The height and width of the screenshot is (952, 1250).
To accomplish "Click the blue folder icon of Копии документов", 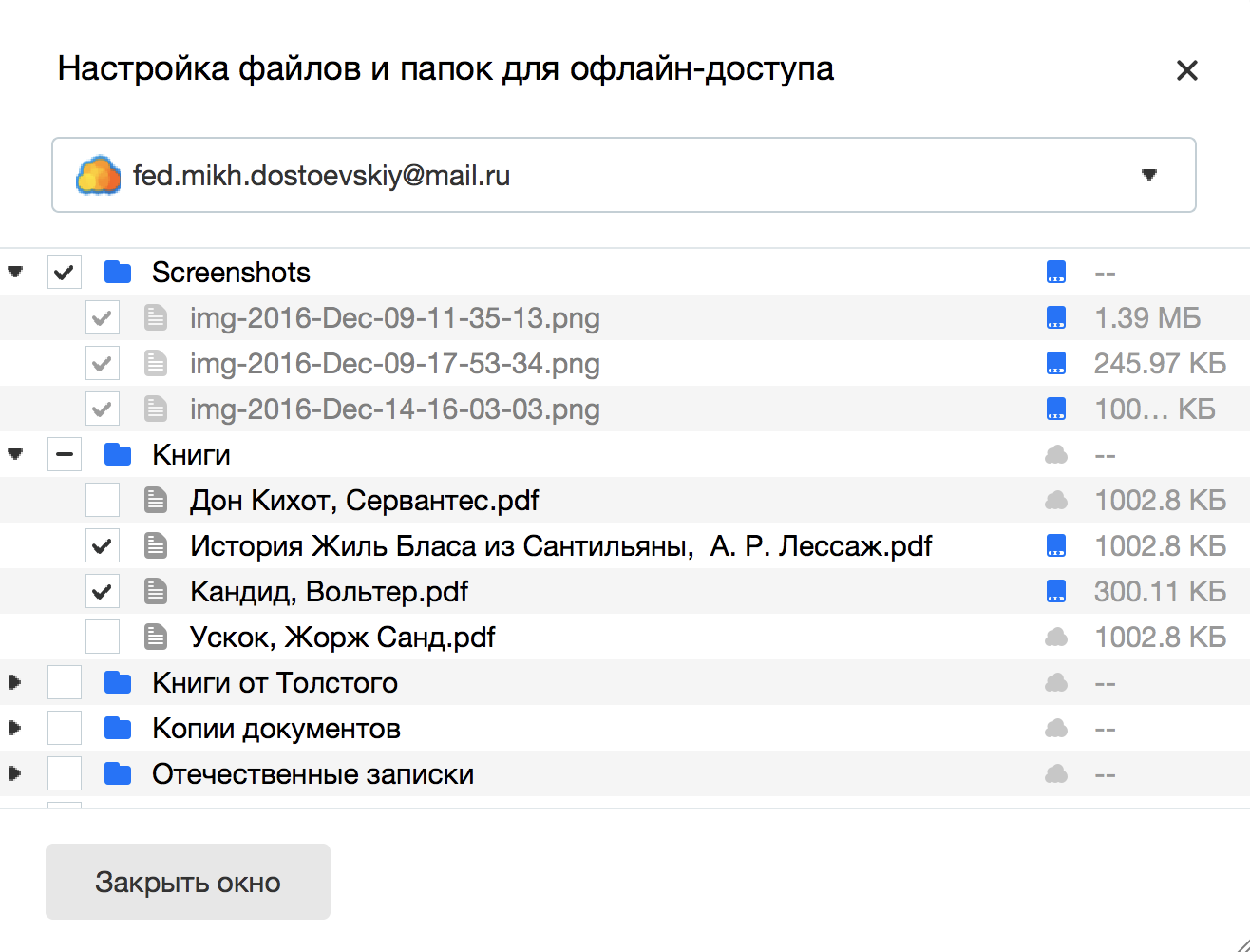I will click(118, 729).
